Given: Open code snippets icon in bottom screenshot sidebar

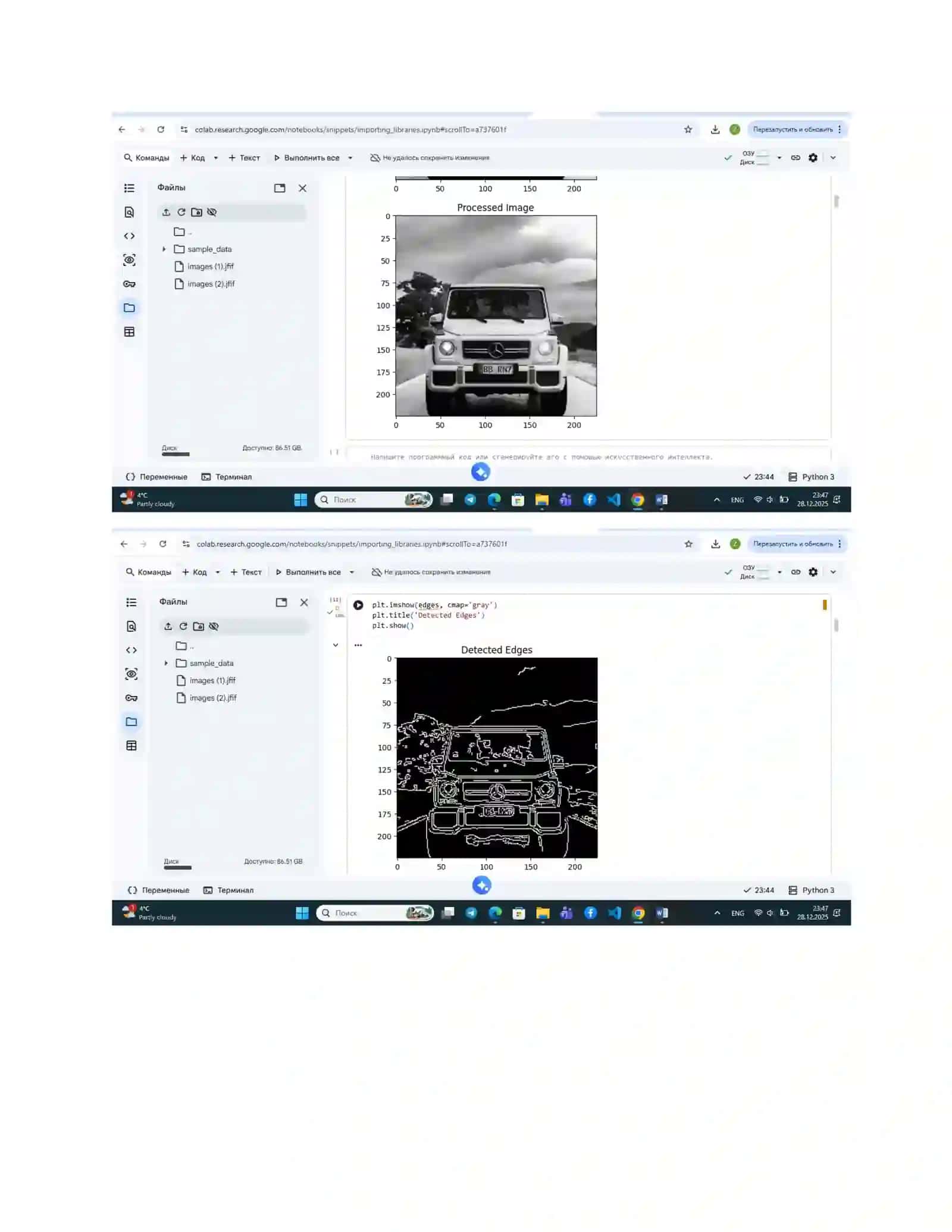Looking at the screenshot, I should click(131, 650).
